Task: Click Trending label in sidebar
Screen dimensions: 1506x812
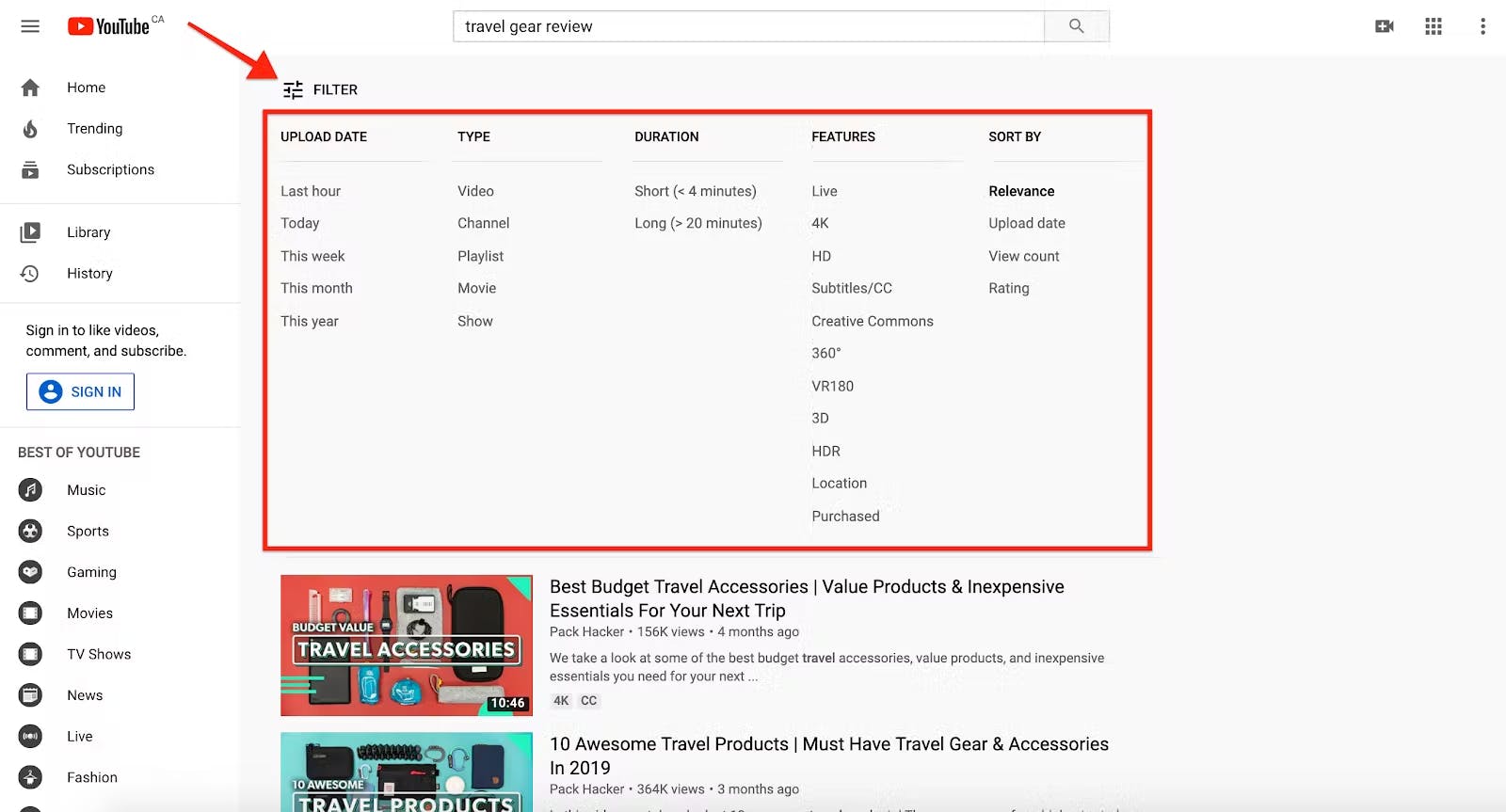Action: 94,129
